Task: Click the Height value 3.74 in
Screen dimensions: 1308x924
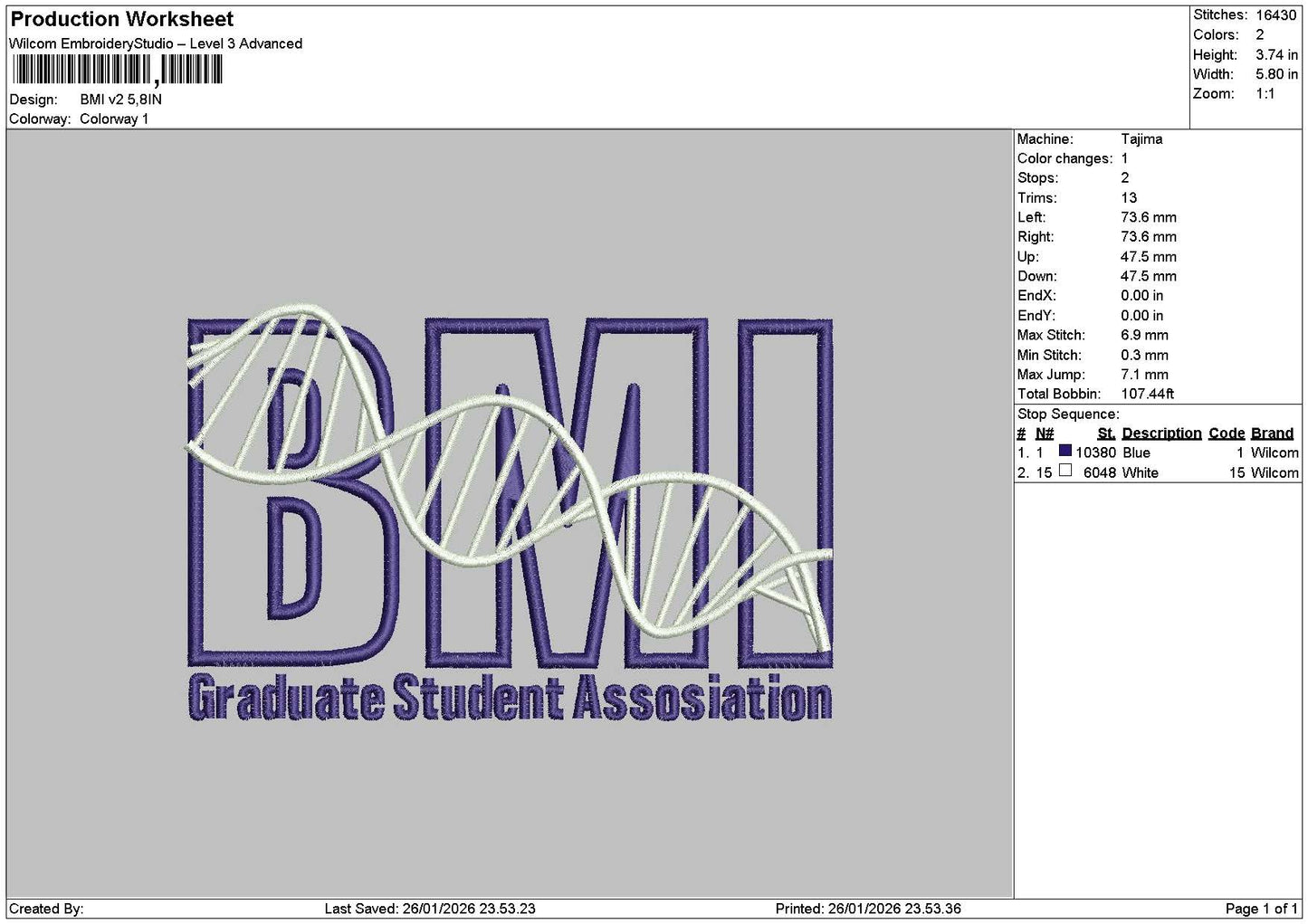Action: coord(1276,55)
